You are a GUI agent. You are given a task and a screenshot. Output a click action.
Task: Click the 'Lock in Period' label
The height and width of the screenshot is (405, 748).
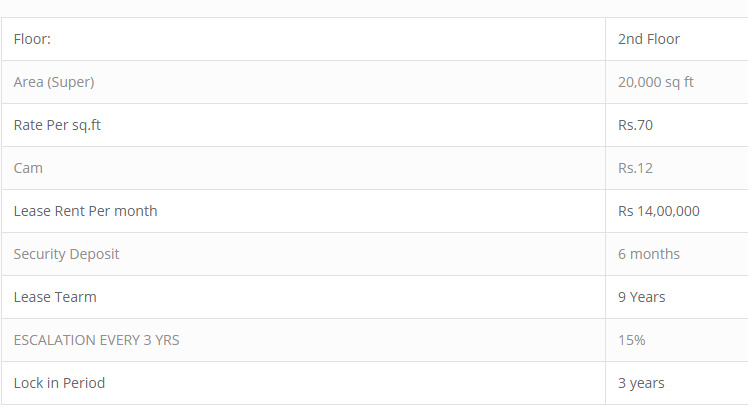[59, 383]
